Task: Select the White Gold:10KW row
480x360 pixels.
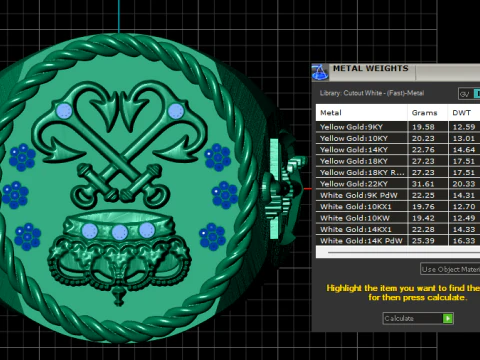Action: tap(398, 218)
